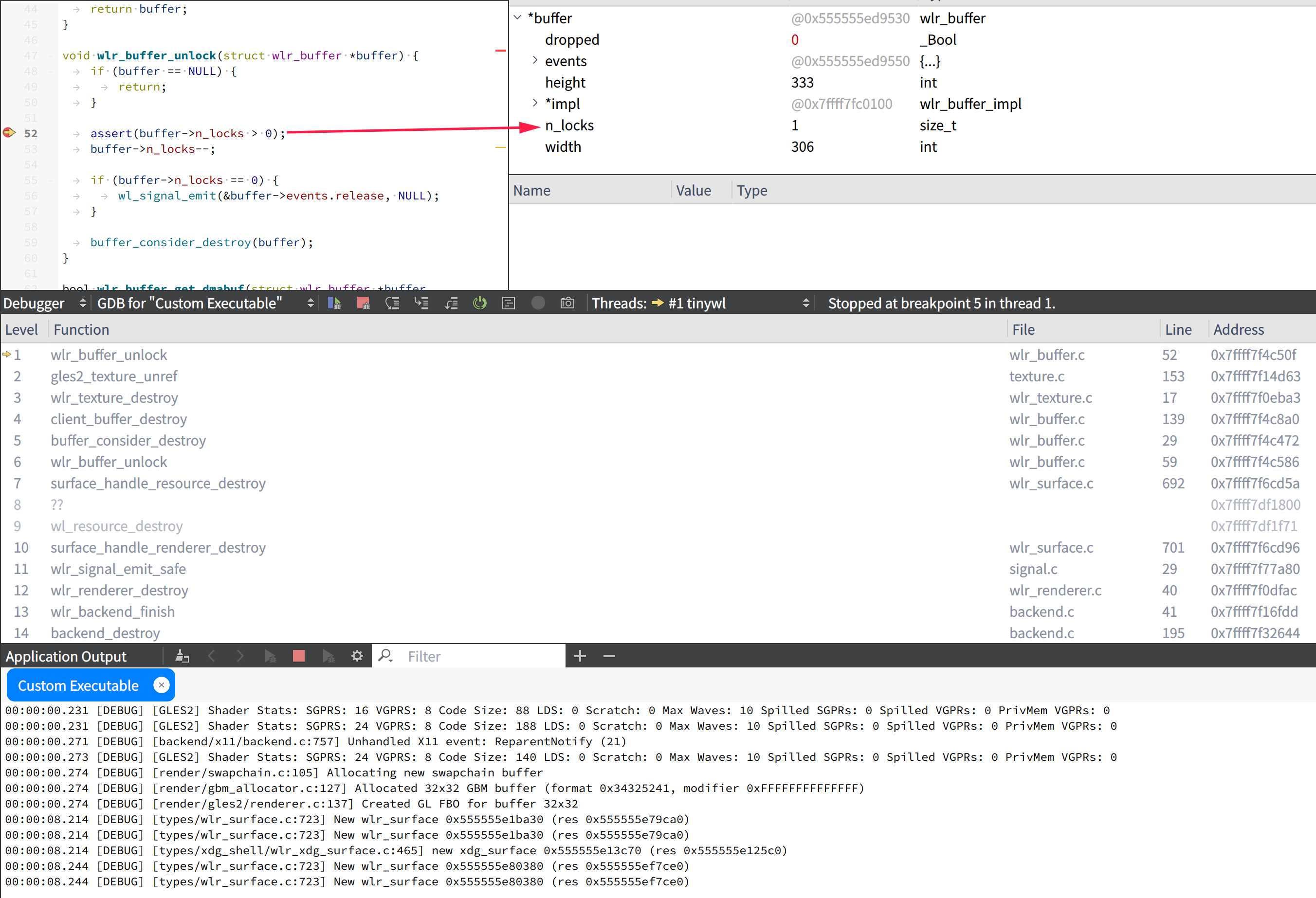
Task: Add a new output pane with the plus button
Action: 579,656
